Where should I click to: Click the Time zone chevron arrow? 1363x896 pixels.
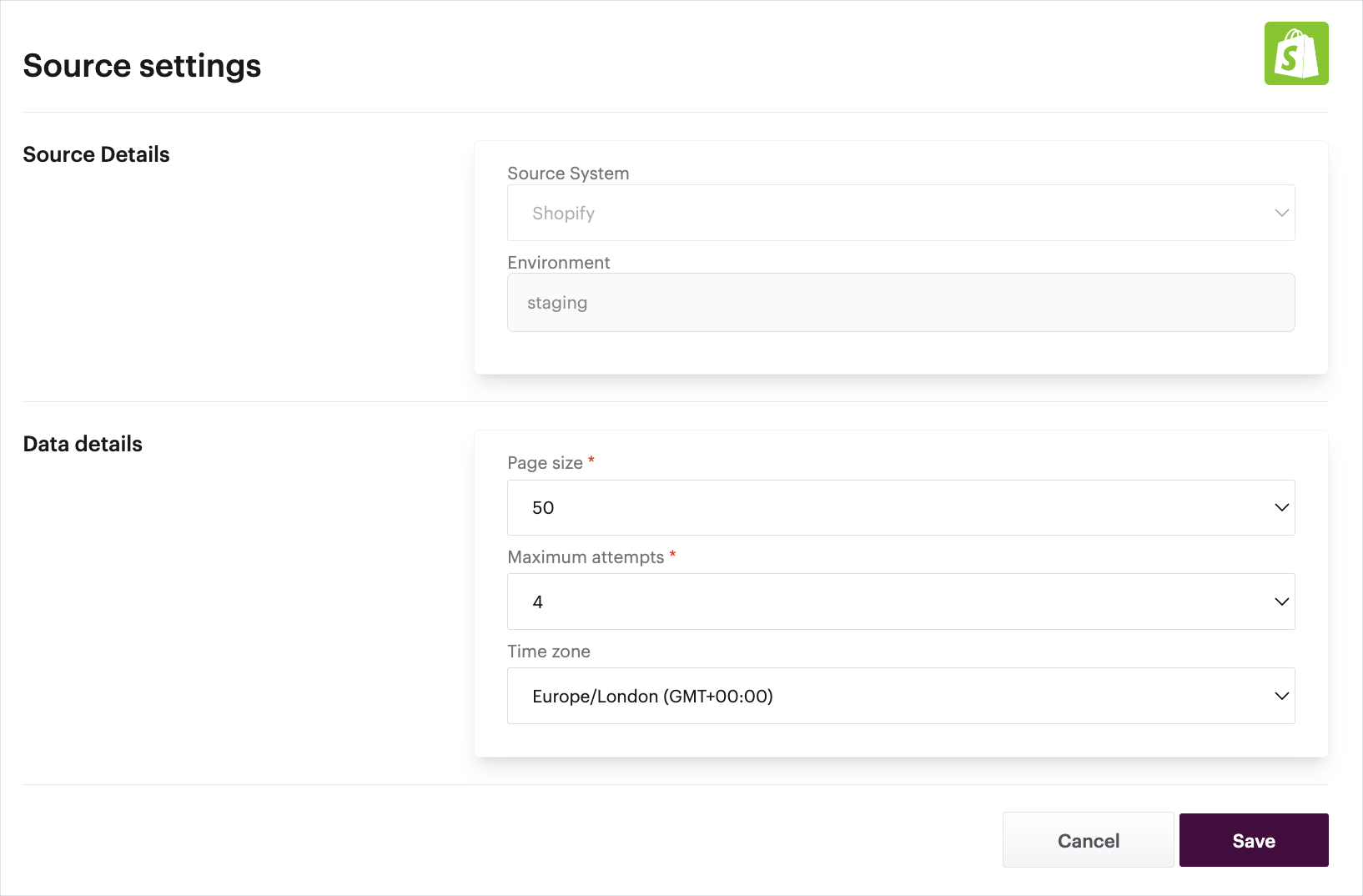(x=1281, y=696)
